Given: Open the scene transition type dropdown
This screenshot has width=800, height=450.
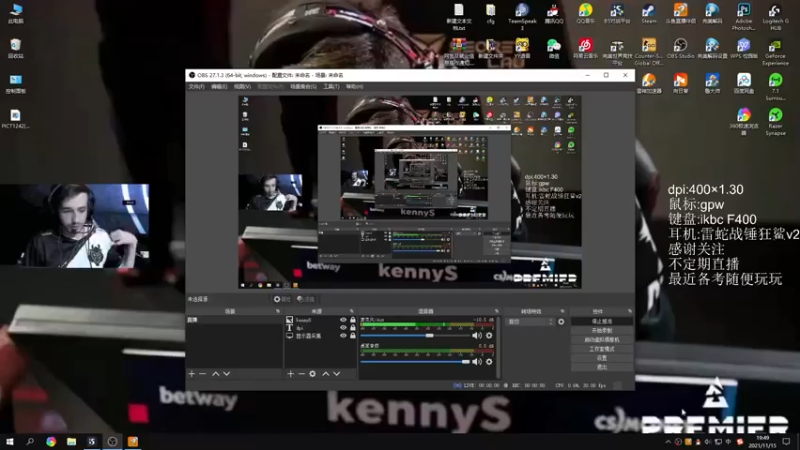Looking at the screenshot, I should tap(530, 322).
